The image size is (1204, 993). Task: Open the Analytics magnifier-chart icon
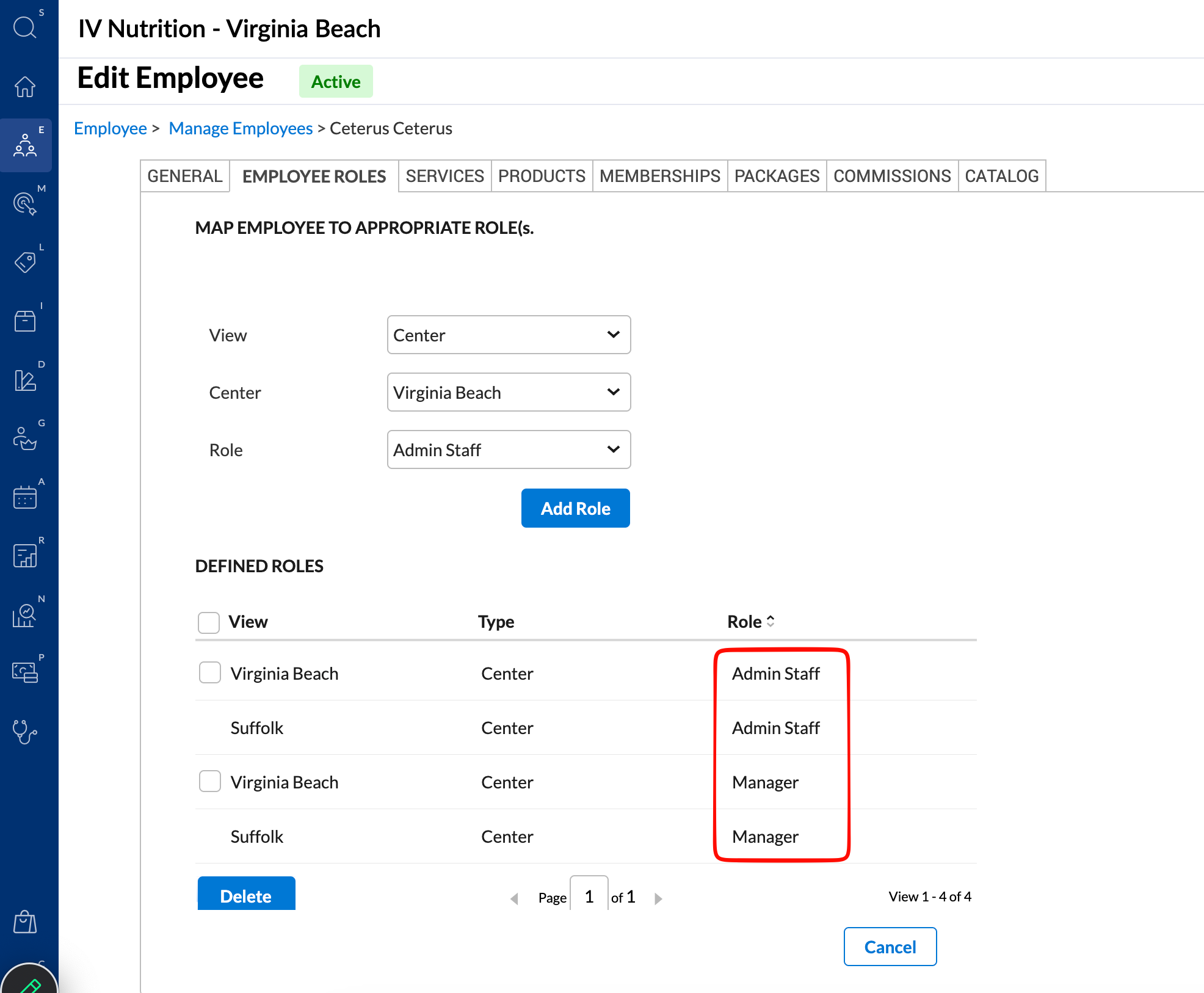point(25,614)
